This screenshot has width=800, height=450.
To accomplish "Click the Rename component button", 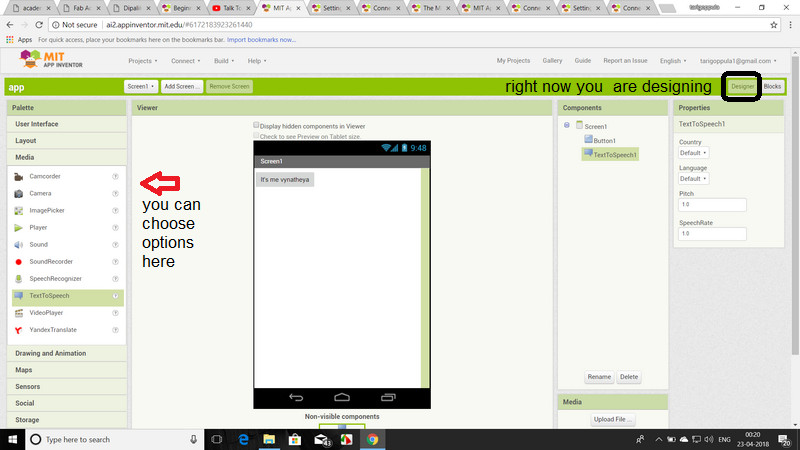I will pos(599,377).
